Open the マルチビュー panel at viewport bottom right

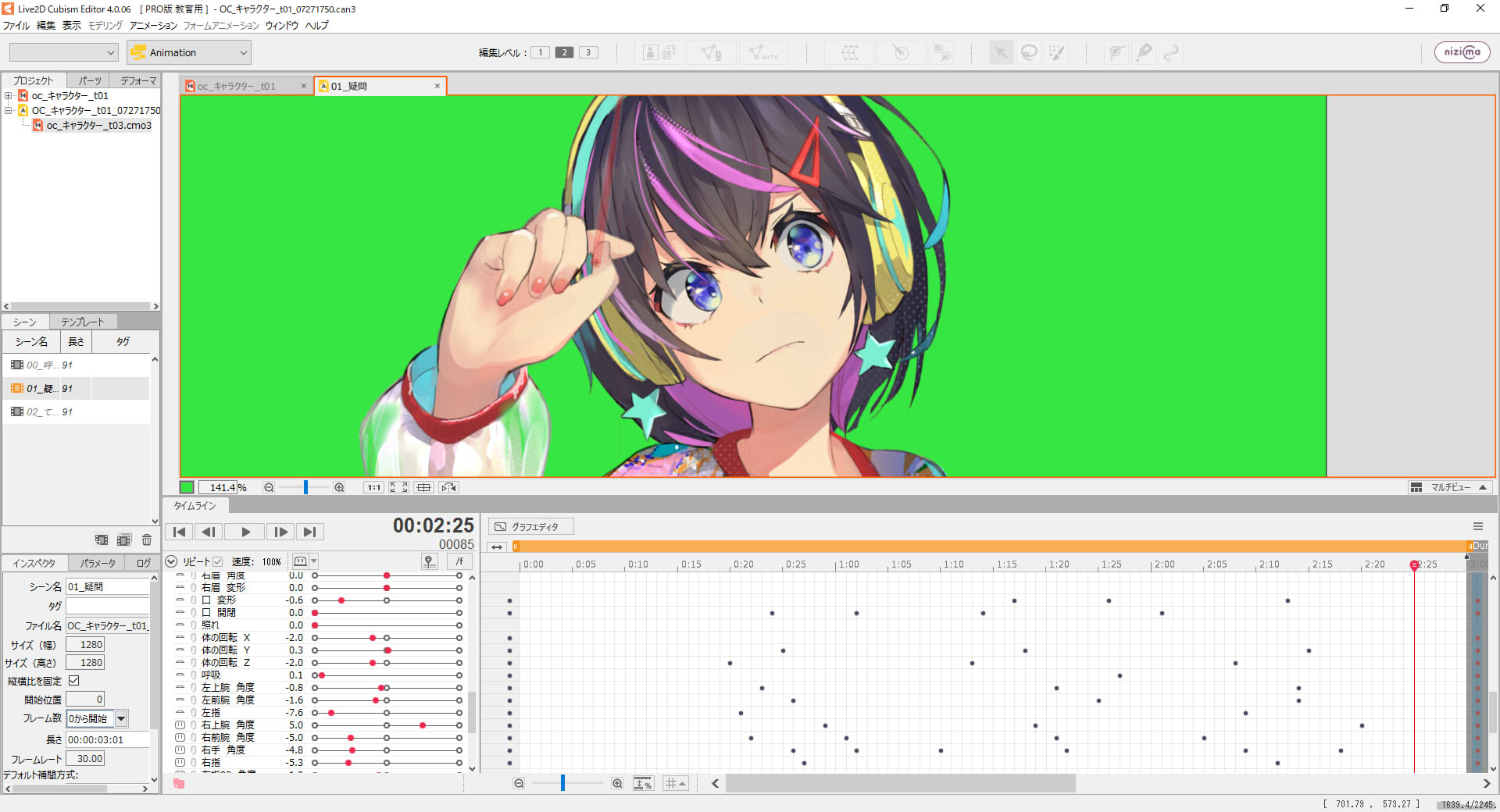coord(1449,487)
